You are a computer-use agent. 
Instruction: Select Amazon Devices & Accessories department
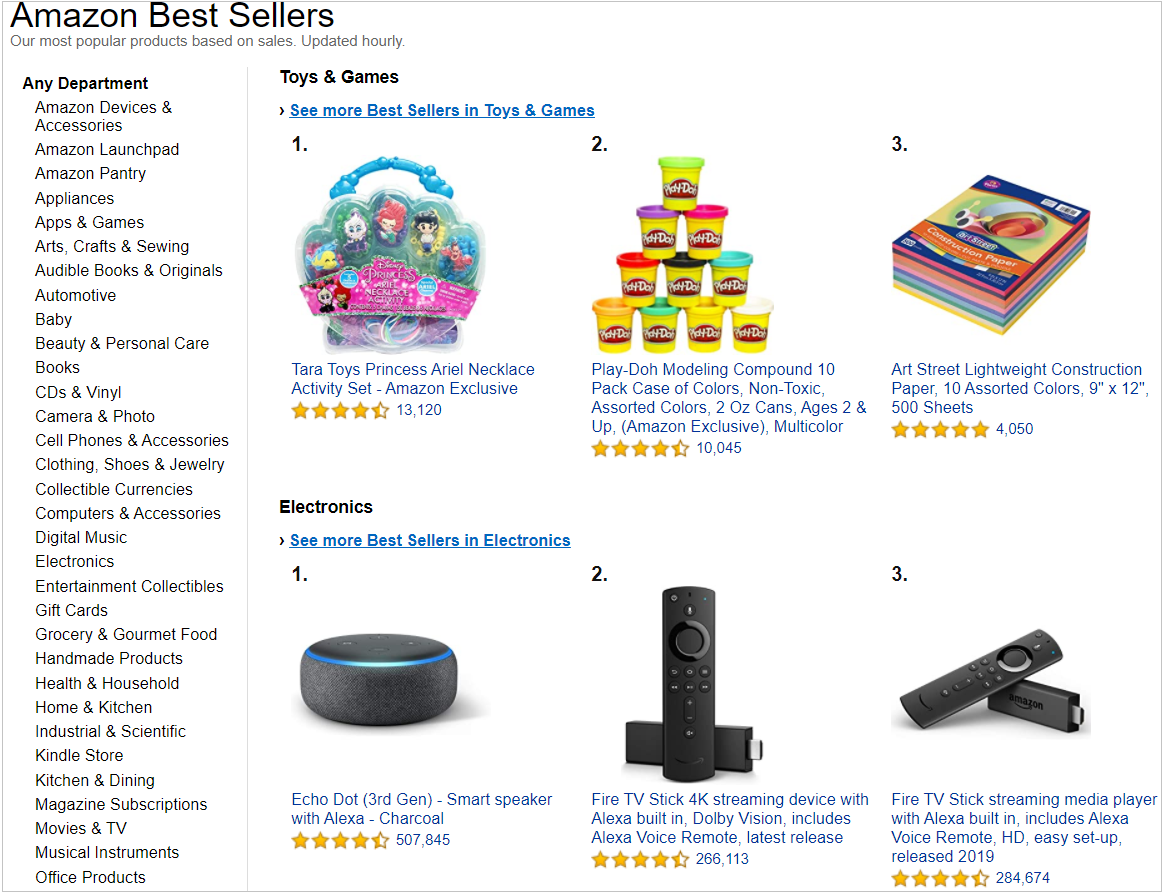click(103, 116)
